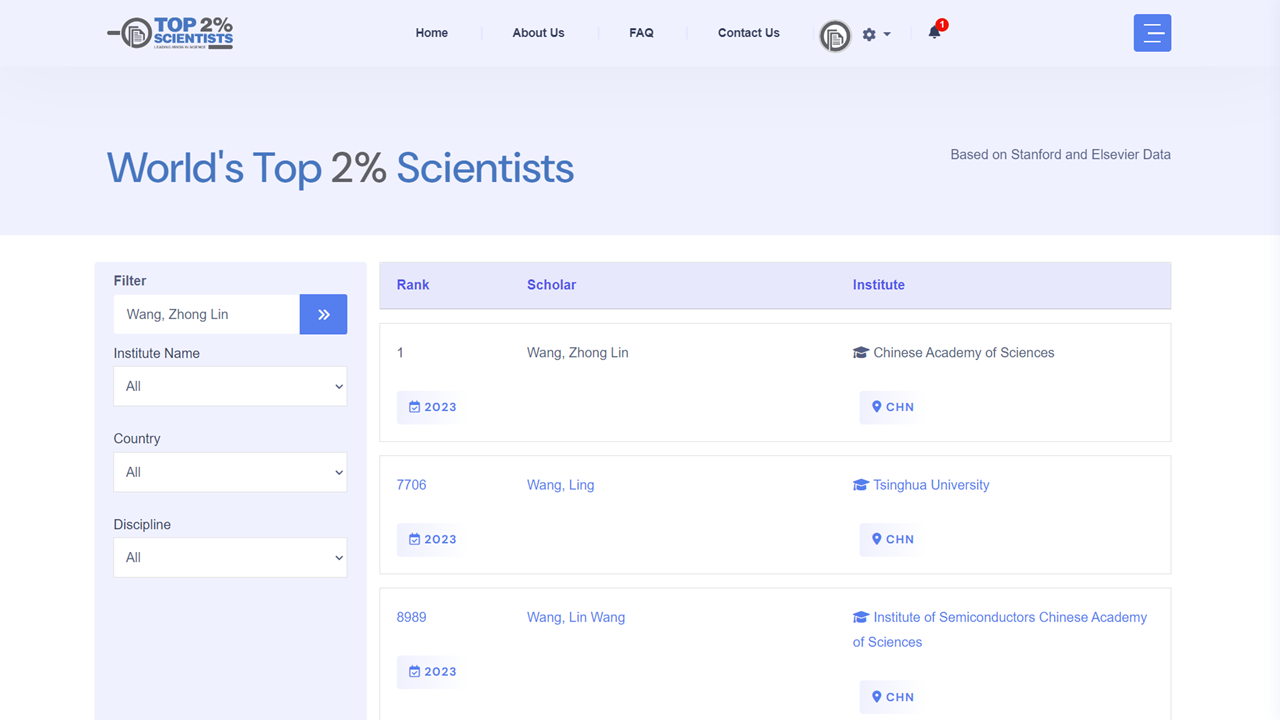
Task: Click the location pin icon beside CHN for Wang, Ling
Action: (876, 539)
